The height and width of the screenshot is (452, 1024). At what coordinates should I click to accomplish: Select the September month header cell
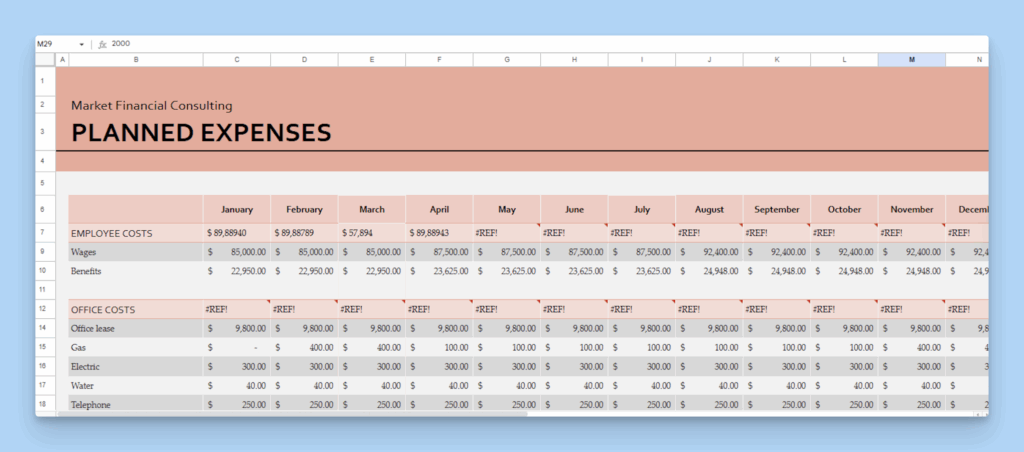(776, 210)
